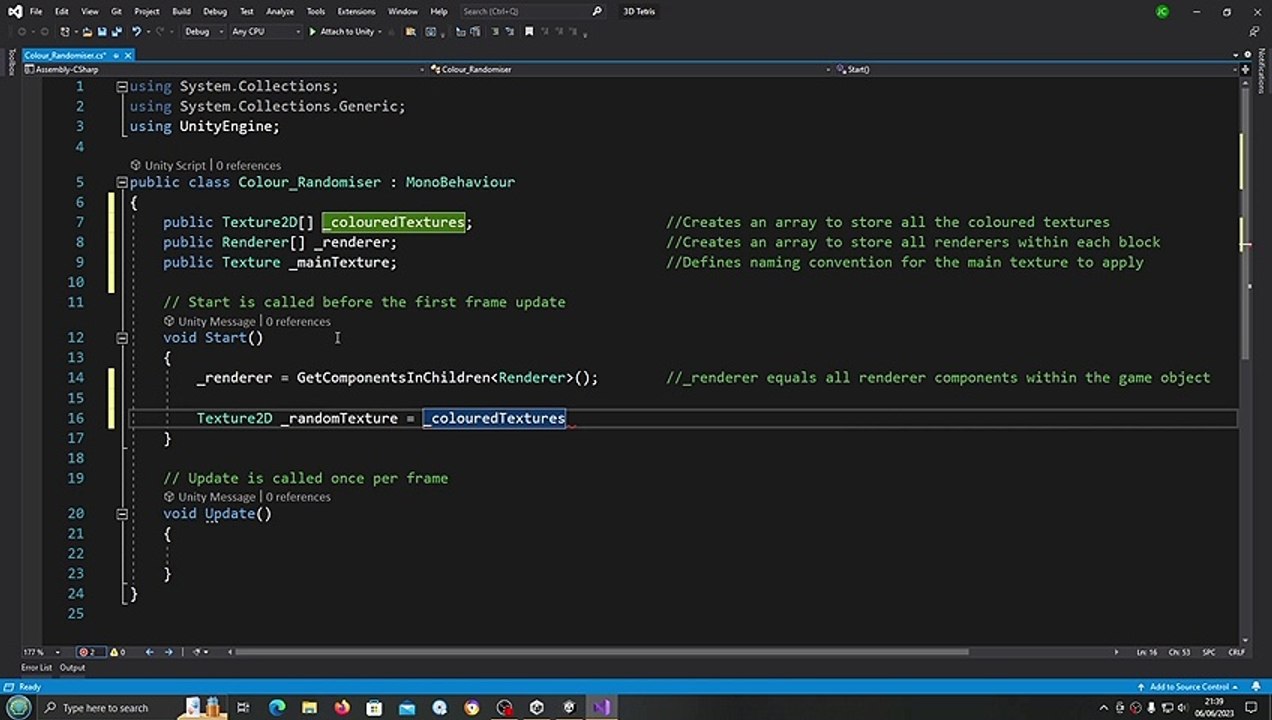Collapse the Colour_Randomiser class outline
Screen dimensions: 1272x720
tap(122, 182)
